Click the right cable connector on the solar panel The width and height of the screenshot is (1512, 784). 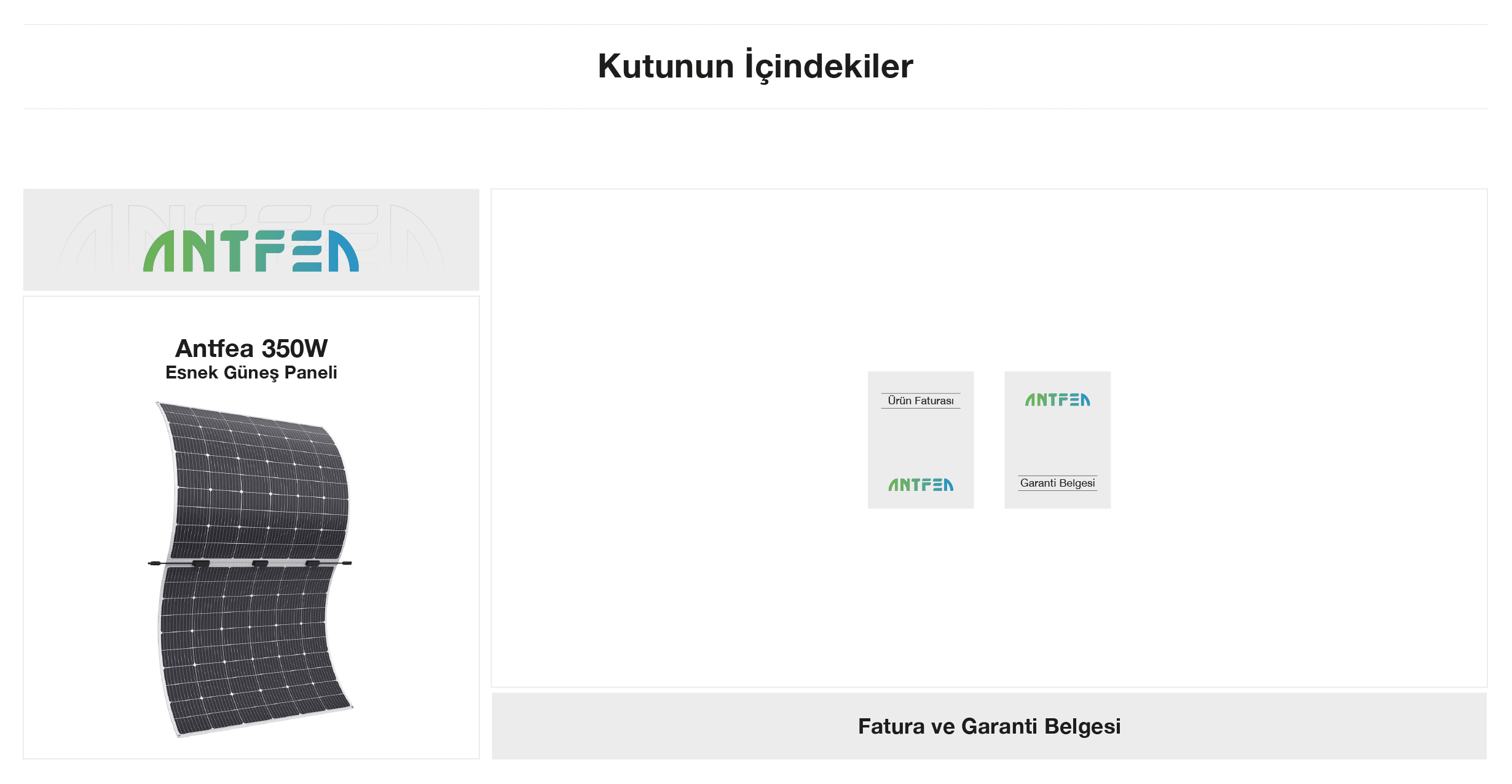(347, 563)
